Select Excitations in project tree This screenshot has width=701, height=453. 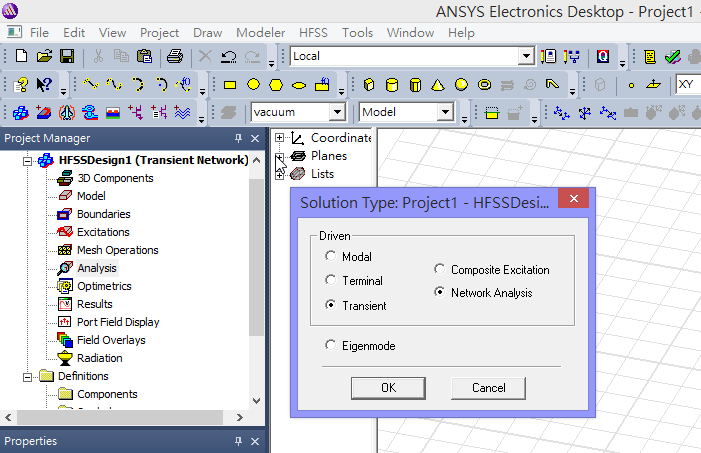pyautogui.click(x=103, y=232)
